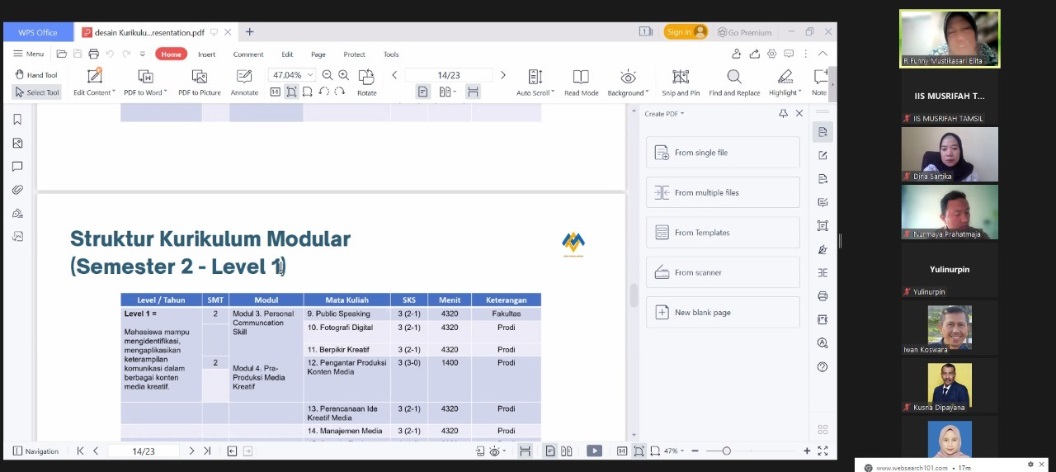Open the attachments paperclip in left sidebar
This screenshot has height=472, width=1056.
click(17, 190)
